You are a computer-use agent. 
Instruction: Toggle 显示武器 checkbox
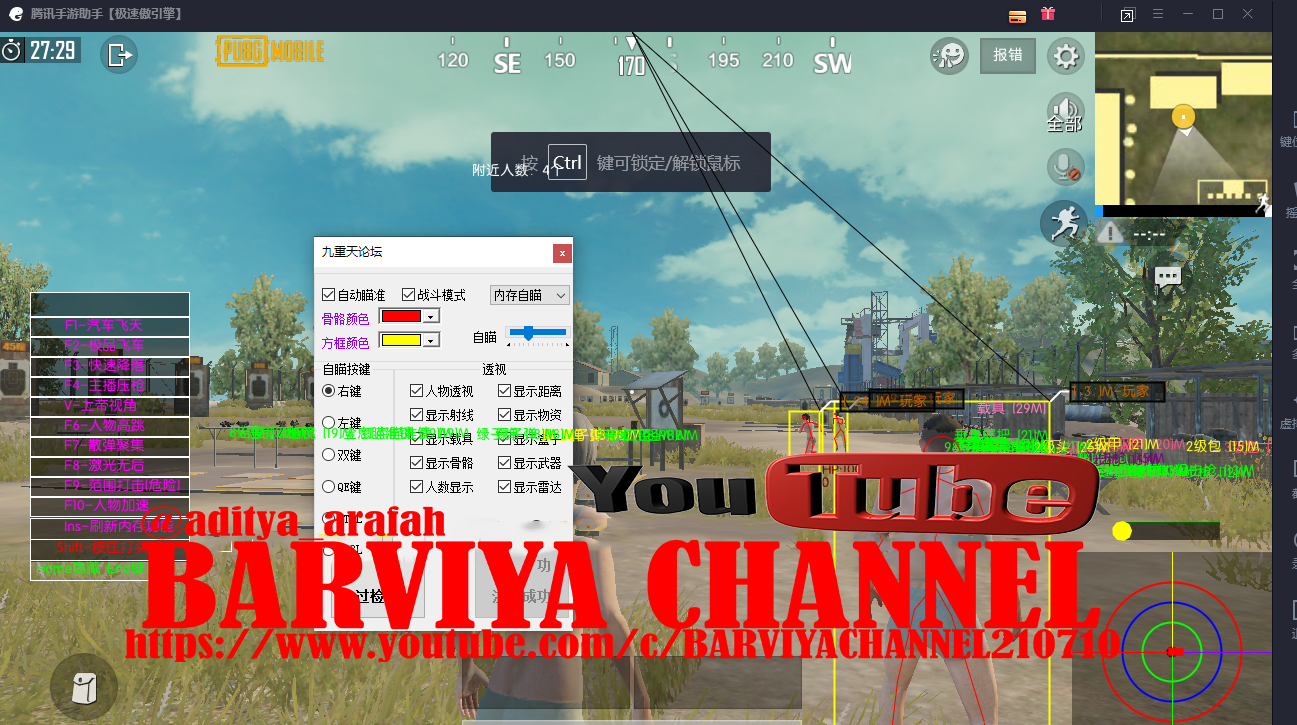click(505, 463)
